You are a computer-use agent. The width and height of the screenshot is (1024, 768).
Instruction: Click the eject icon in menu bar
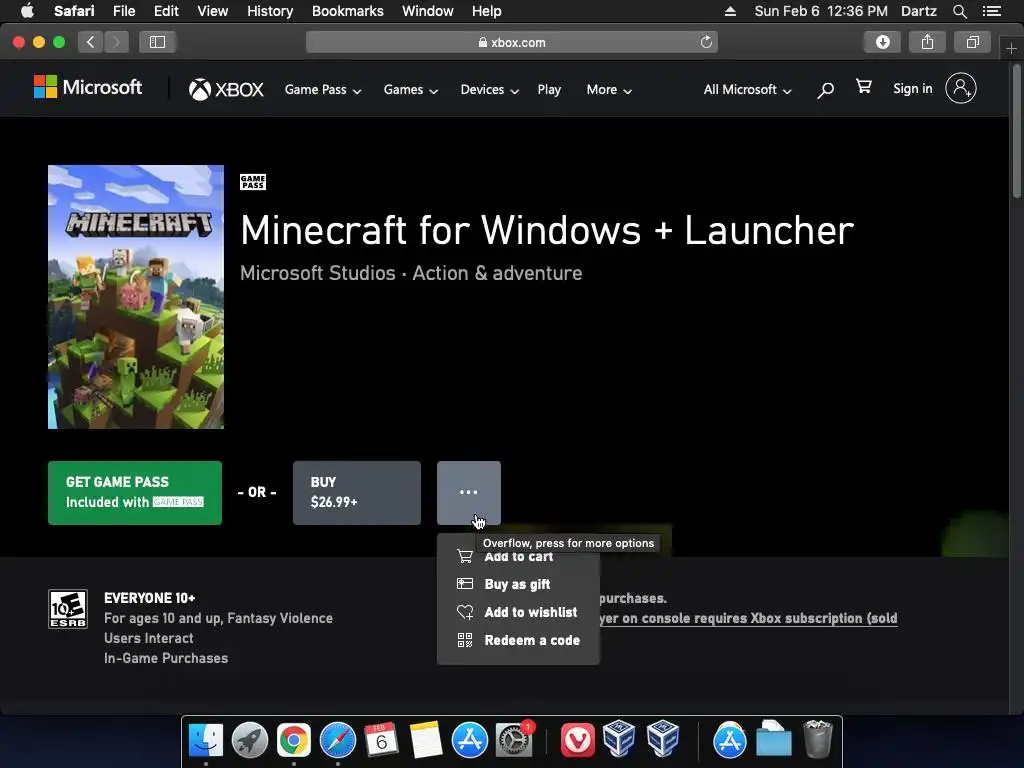coord(730,11)
